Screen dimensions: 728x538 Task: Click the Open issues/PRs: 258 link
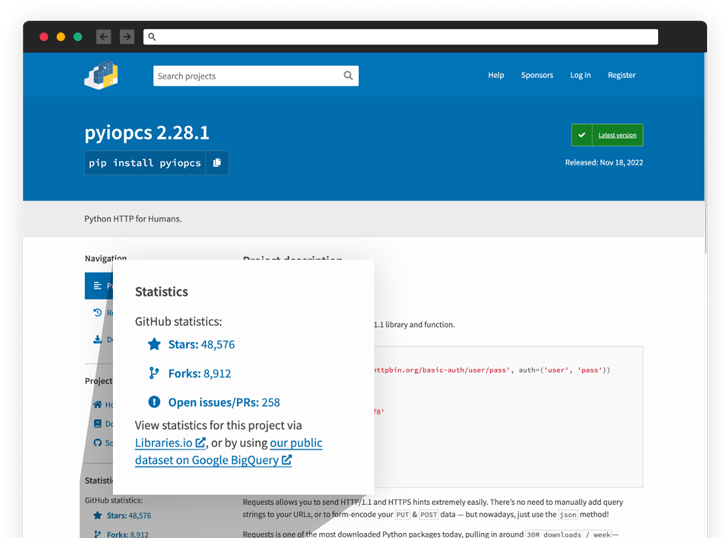click(x=223, y=402)
